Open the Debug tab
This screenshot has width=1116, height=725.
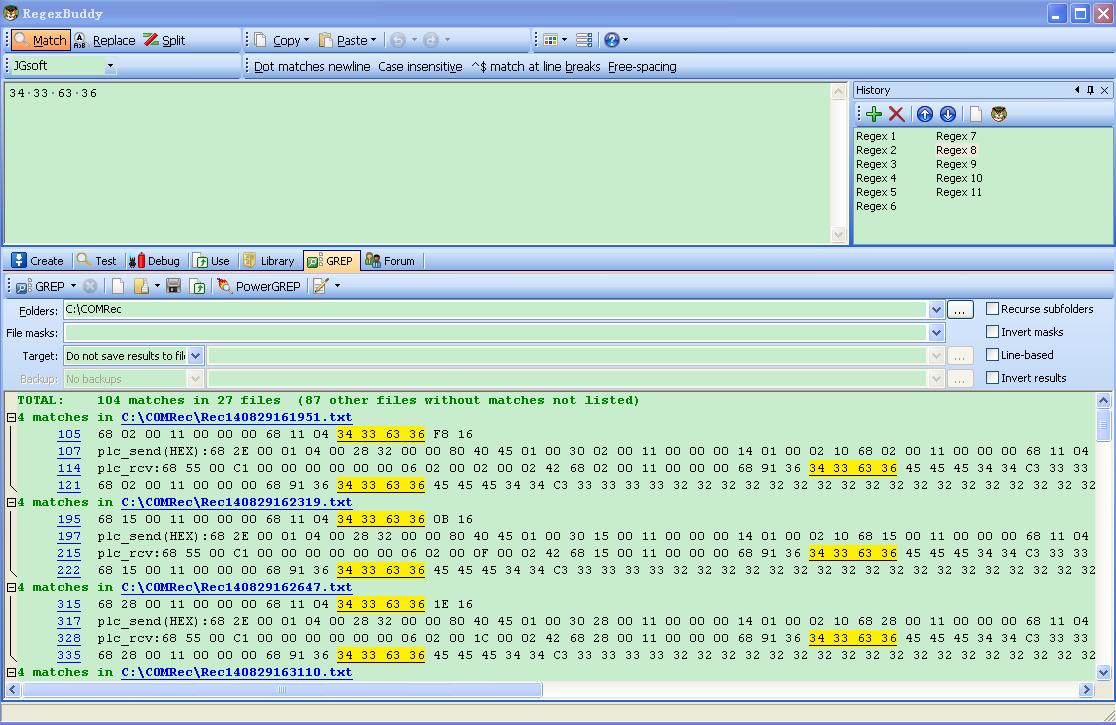154,261
